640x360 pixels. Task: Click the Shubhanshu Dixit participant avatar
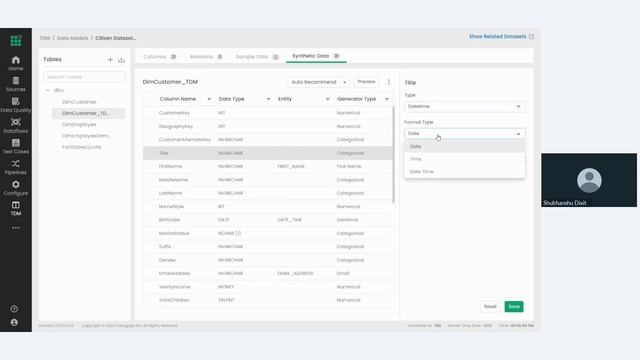coord(589,180)
